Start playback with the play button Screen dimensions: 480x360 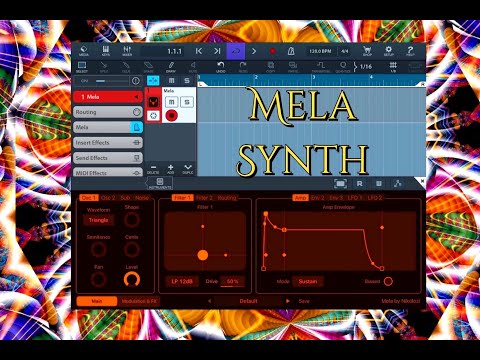[254, 51]
